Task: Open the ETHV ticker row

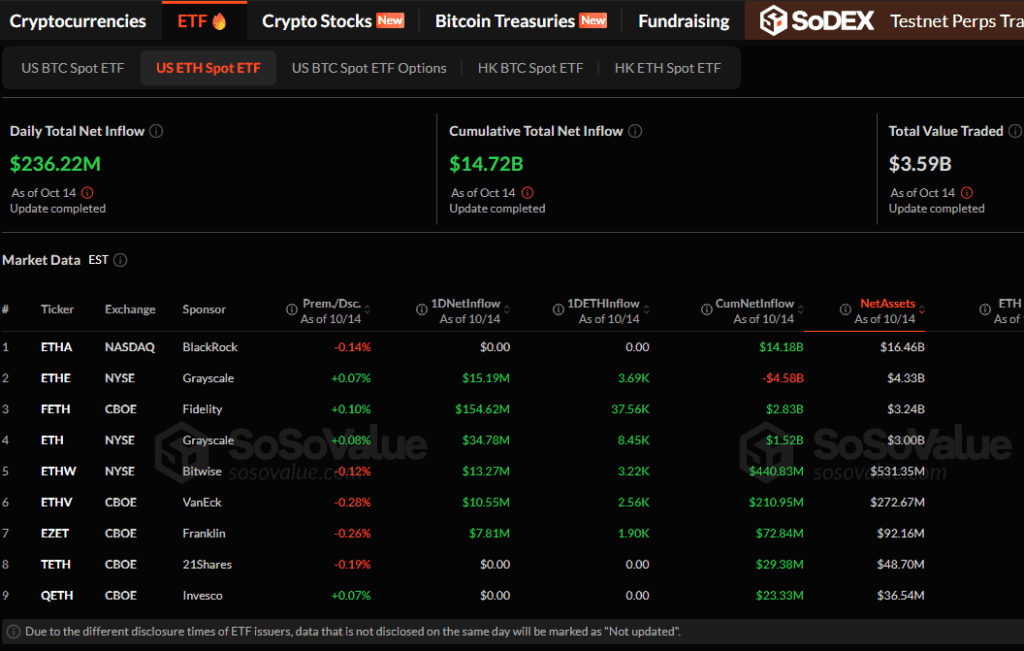Action: tap(56, 502)
